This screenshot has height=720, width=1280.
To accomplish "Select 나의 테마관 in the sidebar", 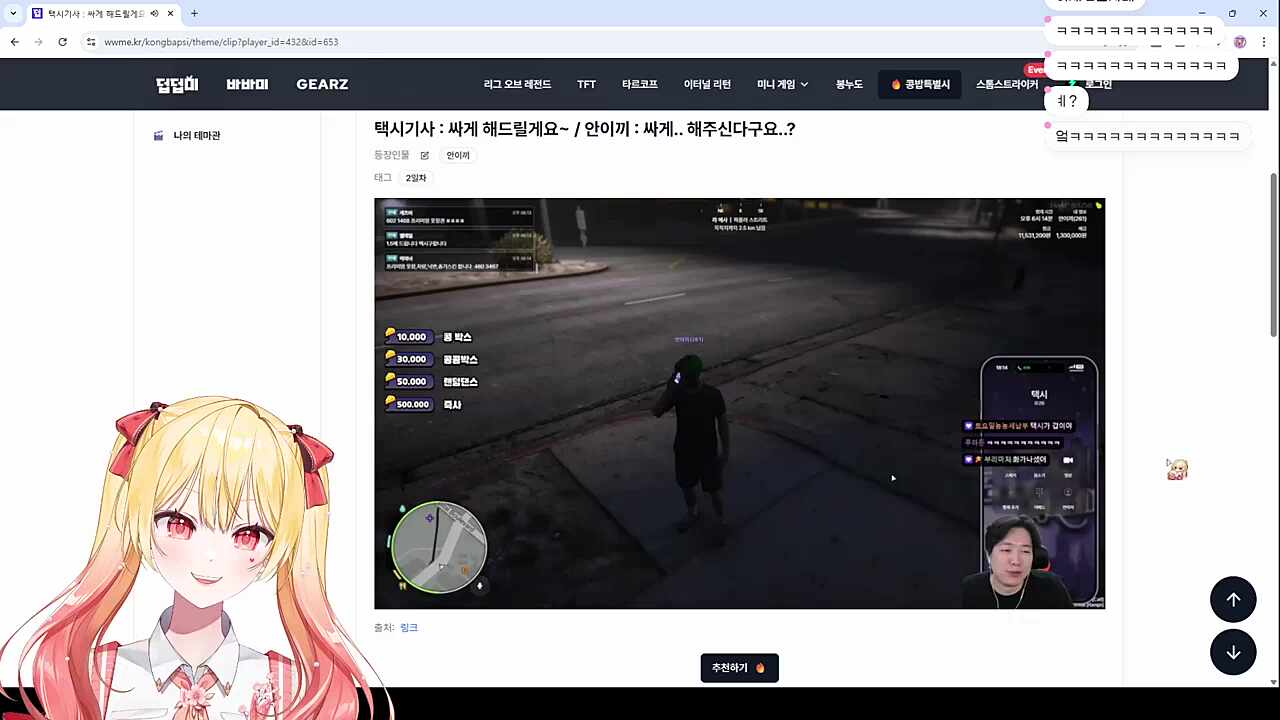I will [197, 135].
